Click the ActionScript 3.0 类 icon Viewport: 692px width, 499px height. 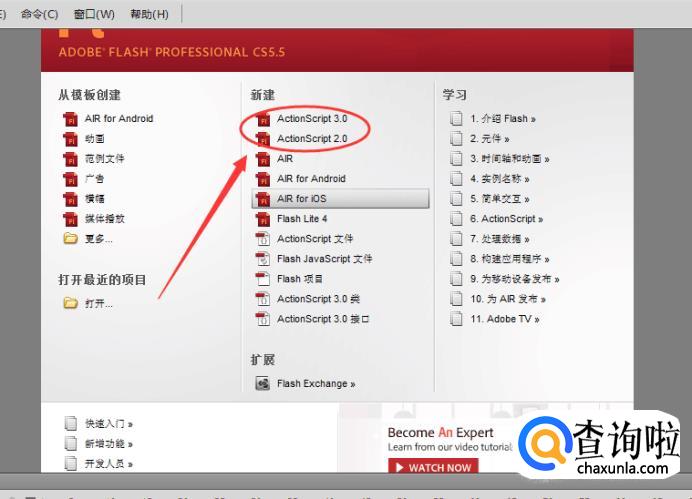point(263,299)
